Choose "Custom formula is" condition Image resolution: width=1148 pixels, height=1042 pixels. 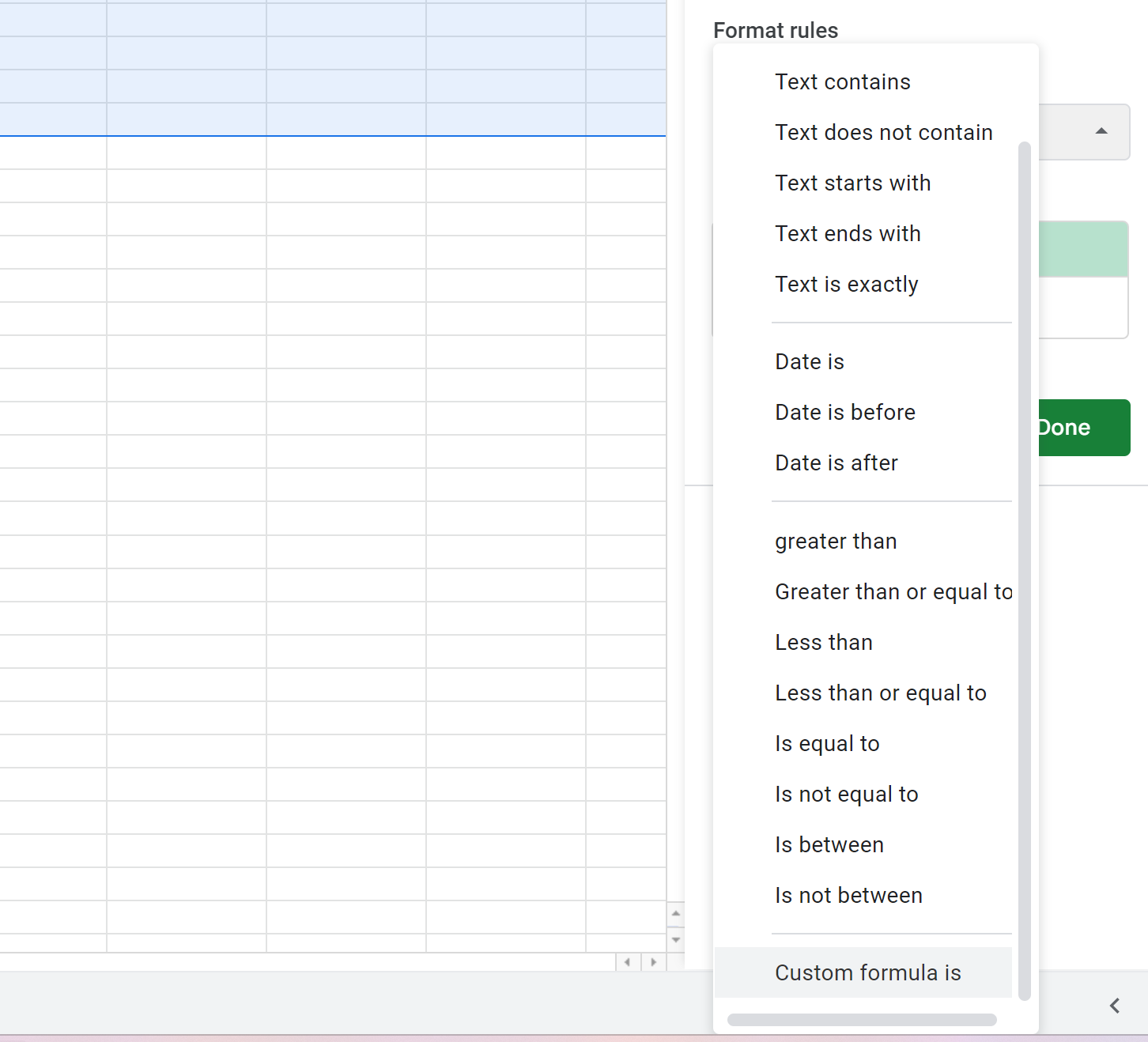[x=867, y=972]
